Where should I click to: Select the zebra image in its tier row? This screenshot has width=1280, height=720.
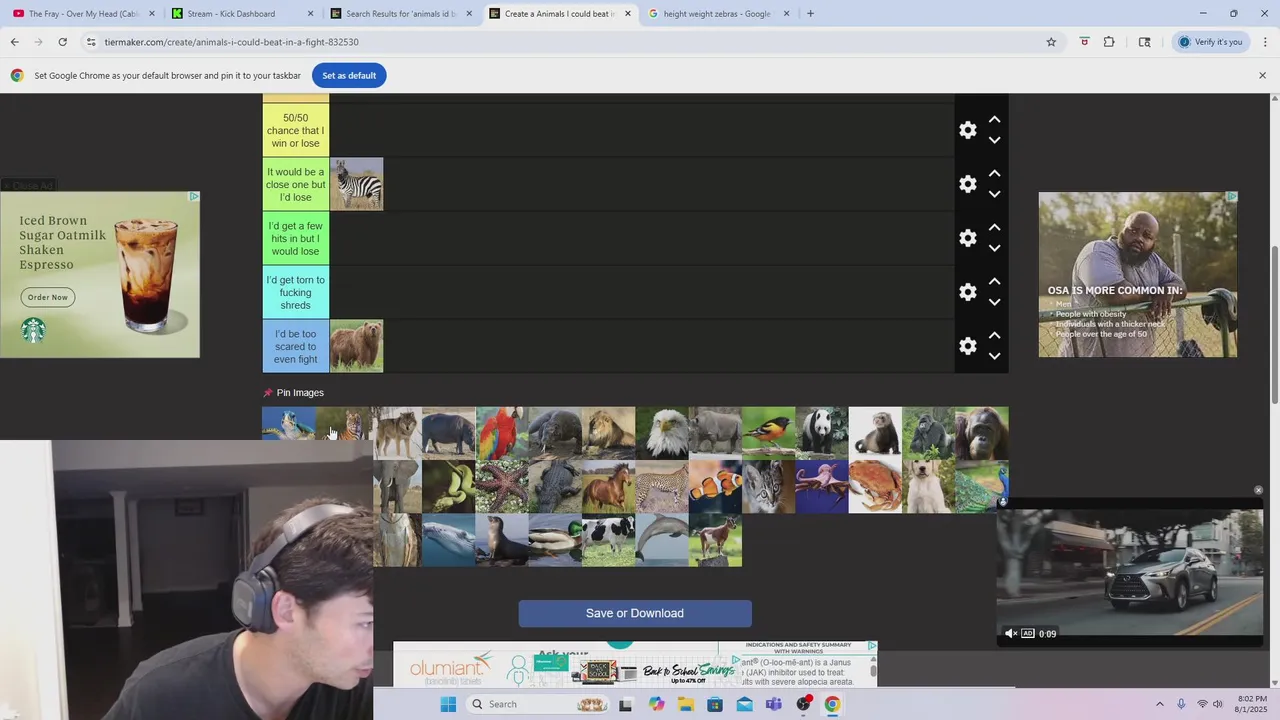pyautogui.click(x=356, y=184)
